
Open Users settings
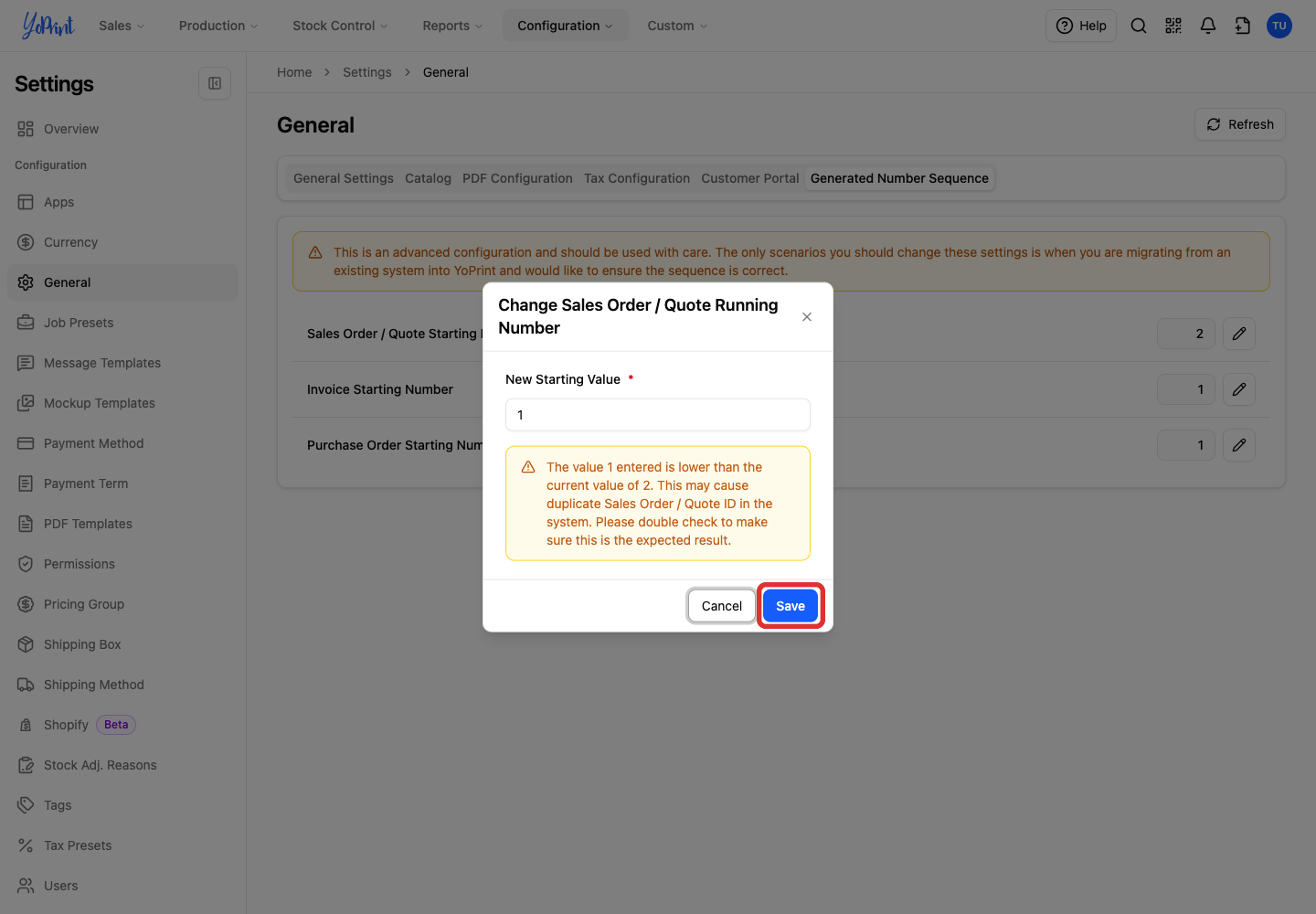(122, 886)
